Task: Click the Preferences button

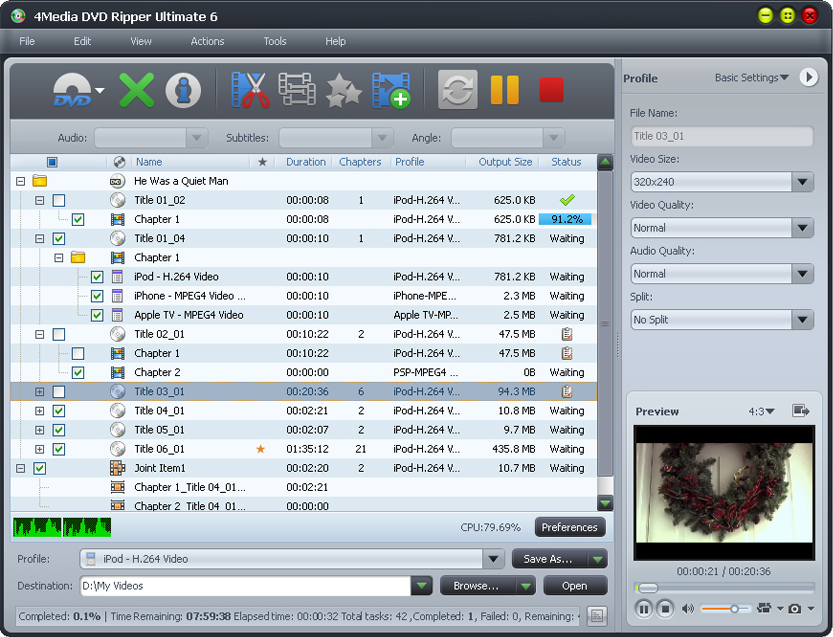Action: pyautogui.click(x=569, y=527)
